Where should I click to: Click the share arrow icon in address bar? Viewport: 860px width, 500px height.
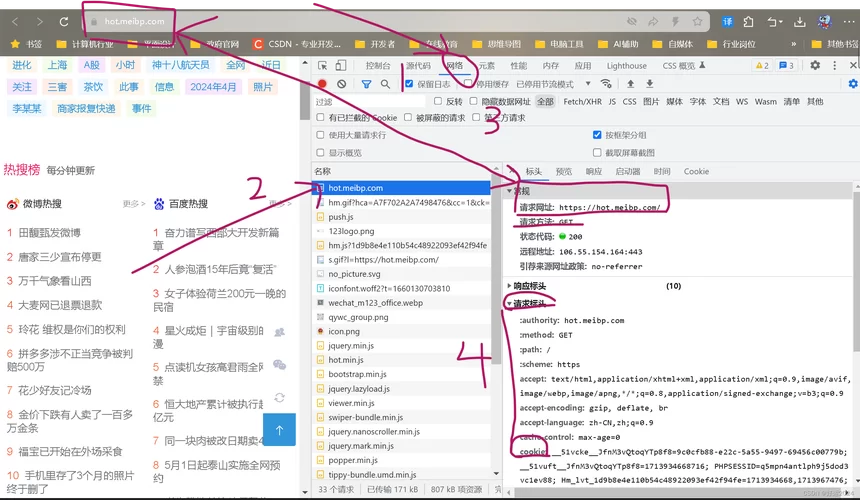pos(653,21)
